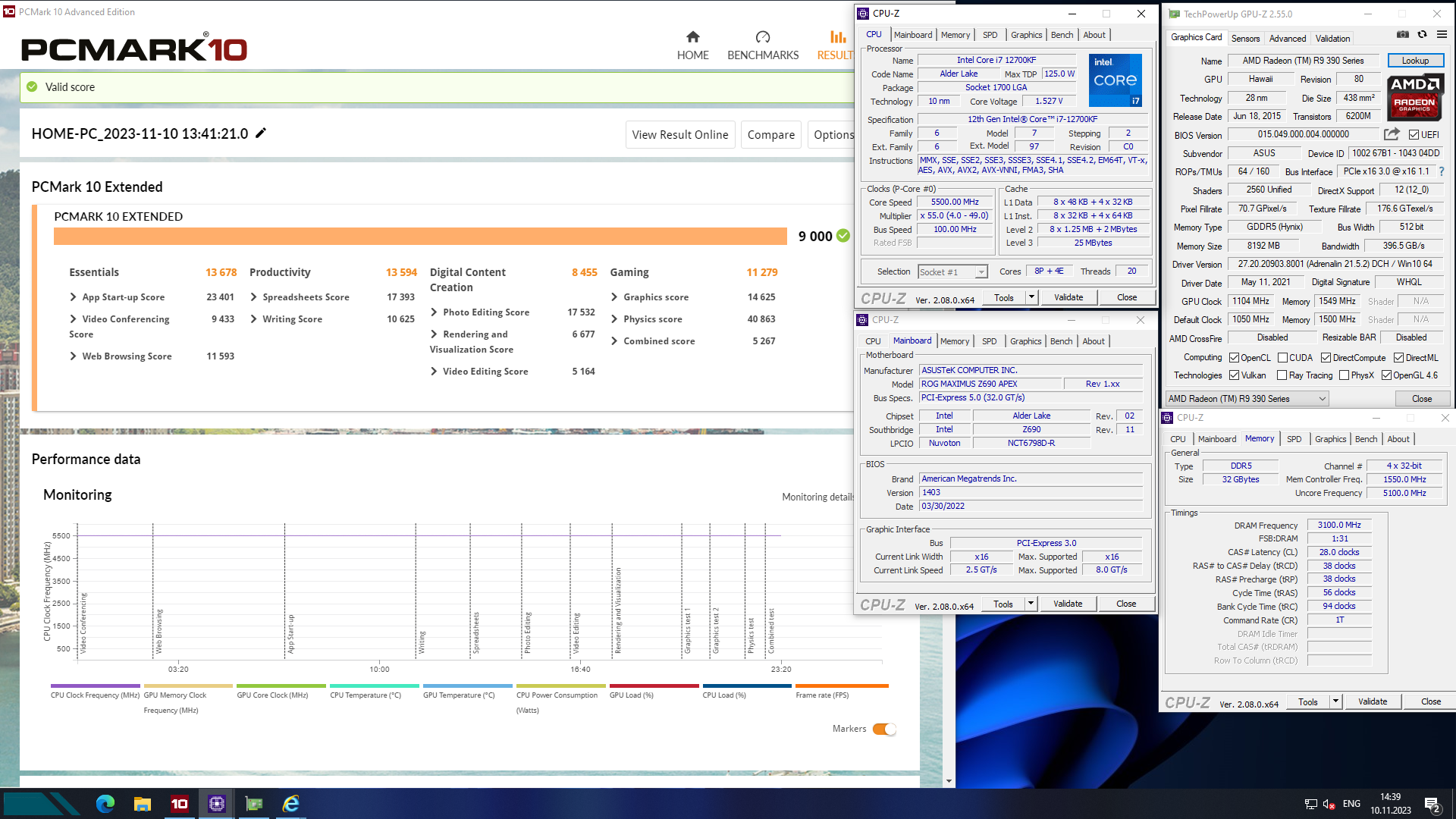The height and width of the screenshot is (819, 1456).
Task: Open File Explorer from taskbar
Action: click(x=143, y=803)
